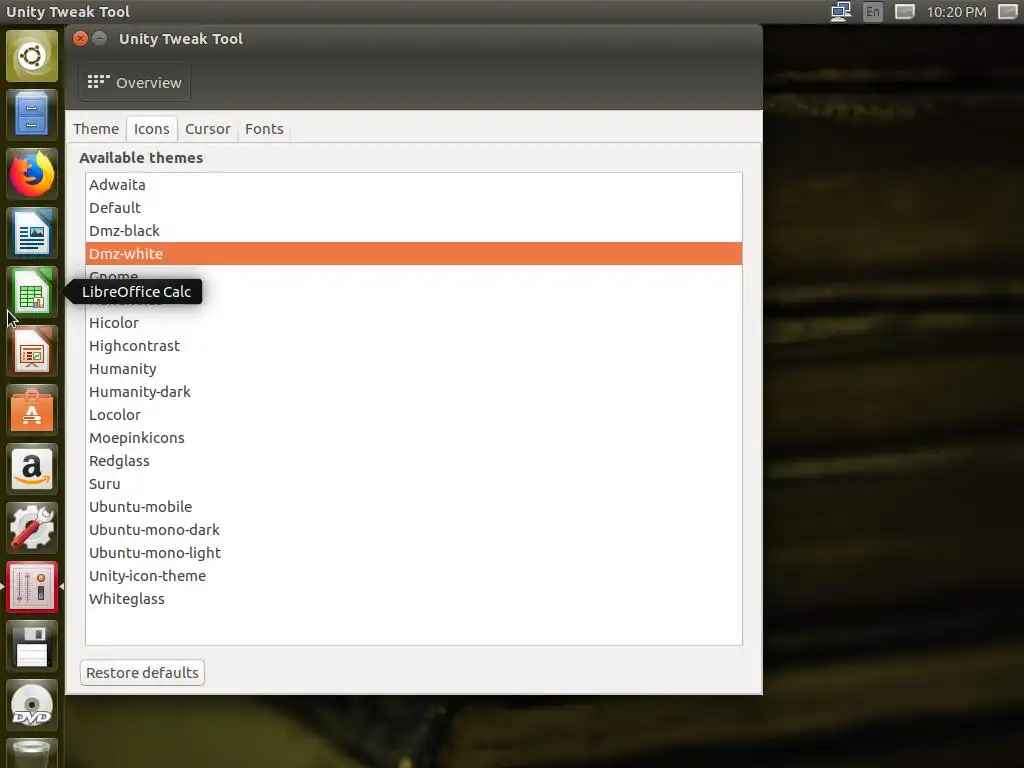Open the Trash icon at the launcher's end

coord(32,753)
